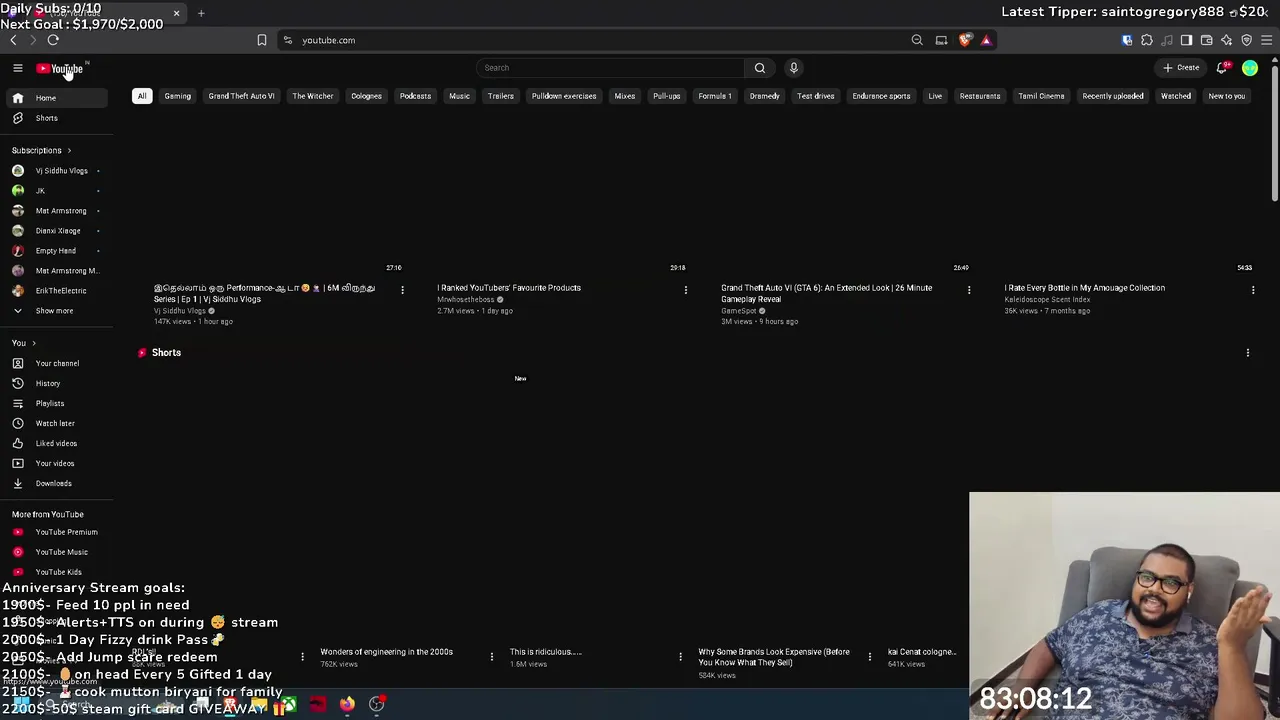Open site settings icon beside youtube.com
Screen dimensions: 1280x720
[x=288, y=40]
